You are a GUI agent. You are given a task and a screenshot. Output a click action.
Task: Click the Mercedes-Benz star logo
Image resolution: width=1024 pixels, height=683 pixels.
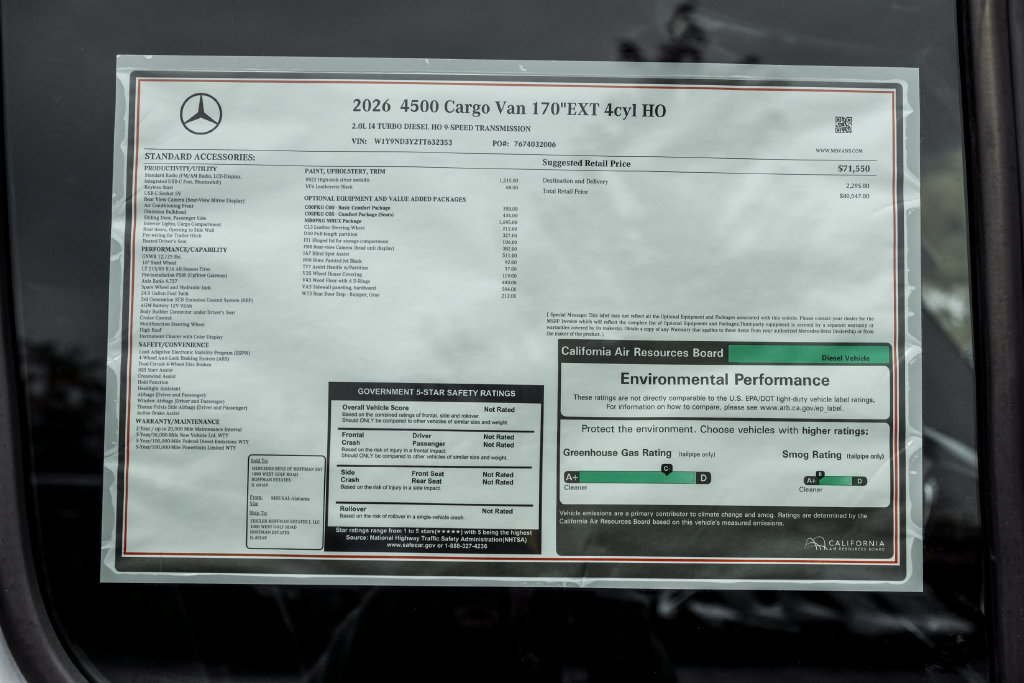[x=201, y=114]
